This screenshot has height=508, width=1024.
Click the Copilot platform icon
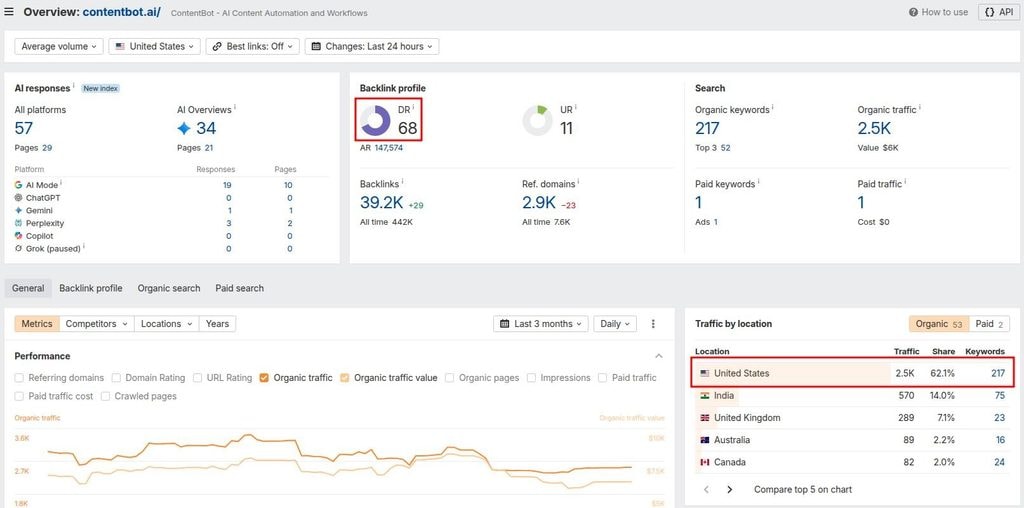[x=18, y=236]
